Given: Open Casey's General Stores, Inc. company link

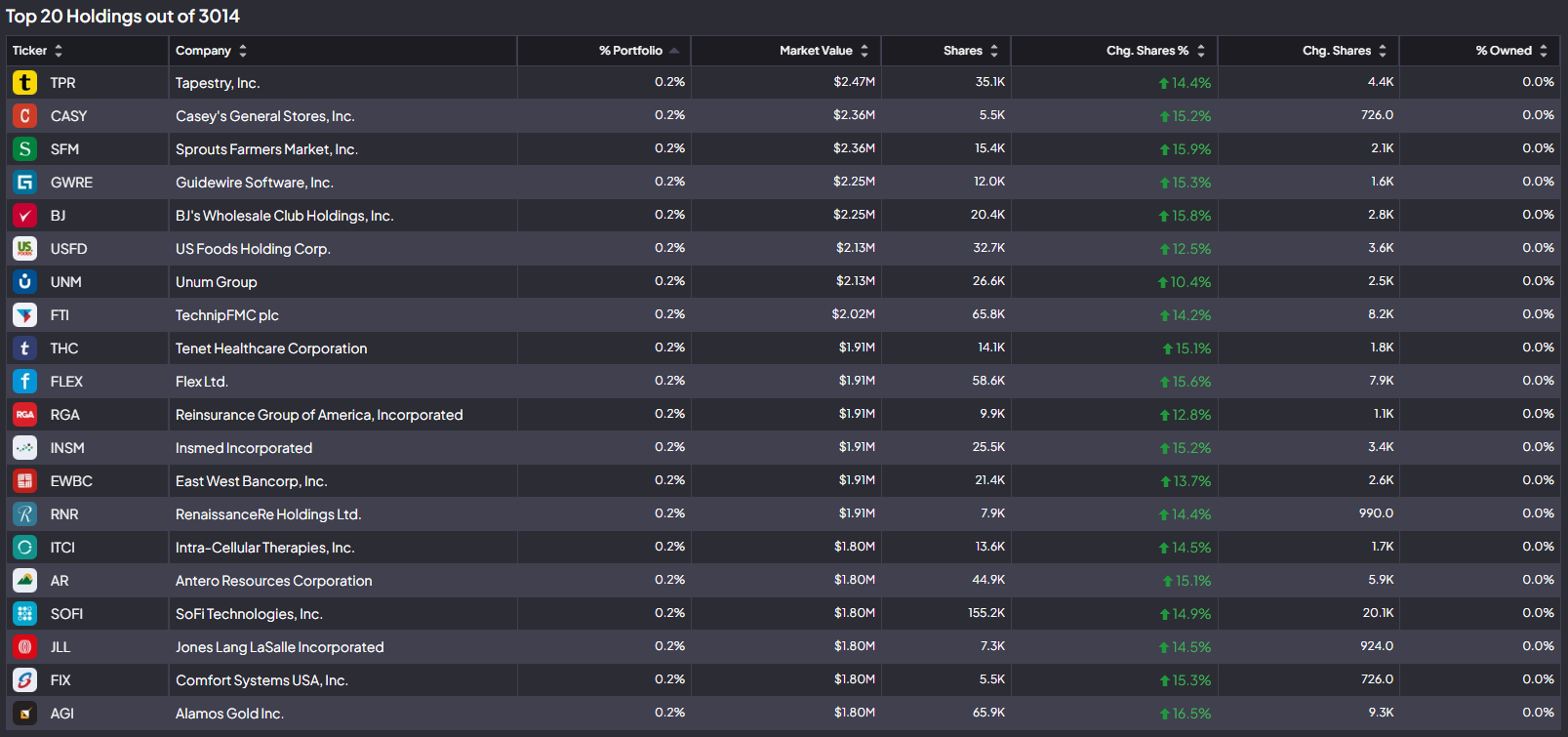Looking at the screenshot, I should tap(264, 116).
